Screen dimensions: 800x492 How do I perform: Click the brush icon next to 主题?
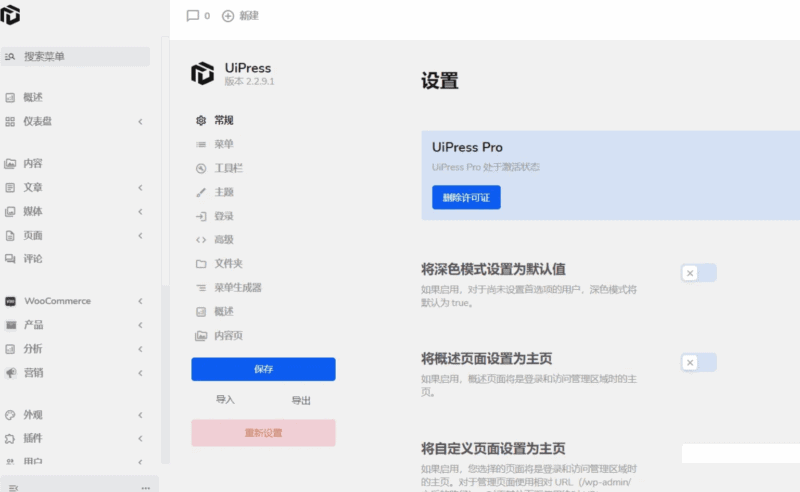(201, 192)
